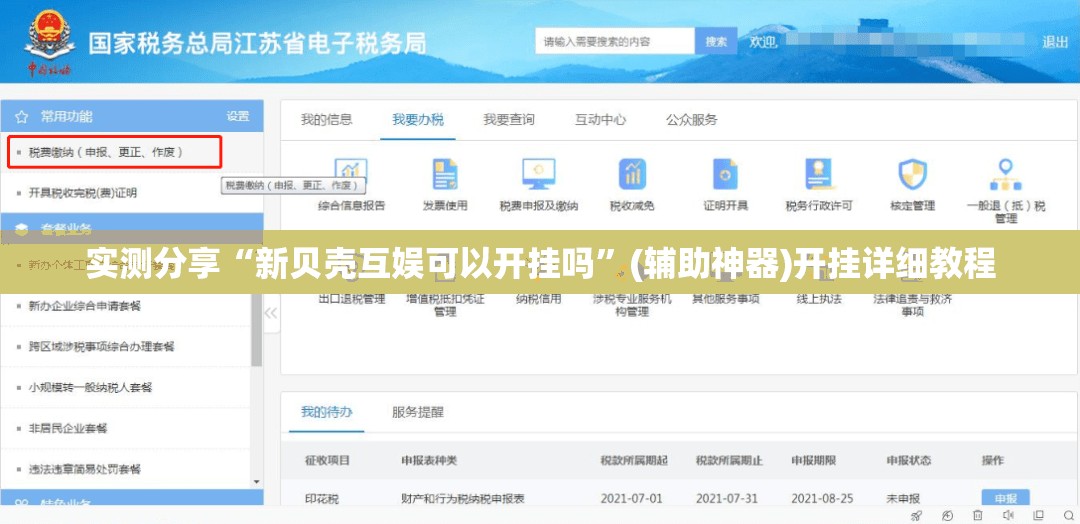
Task: Click the 其他服务事项 label
Action: pyautogui.click(x=725, y=299)
